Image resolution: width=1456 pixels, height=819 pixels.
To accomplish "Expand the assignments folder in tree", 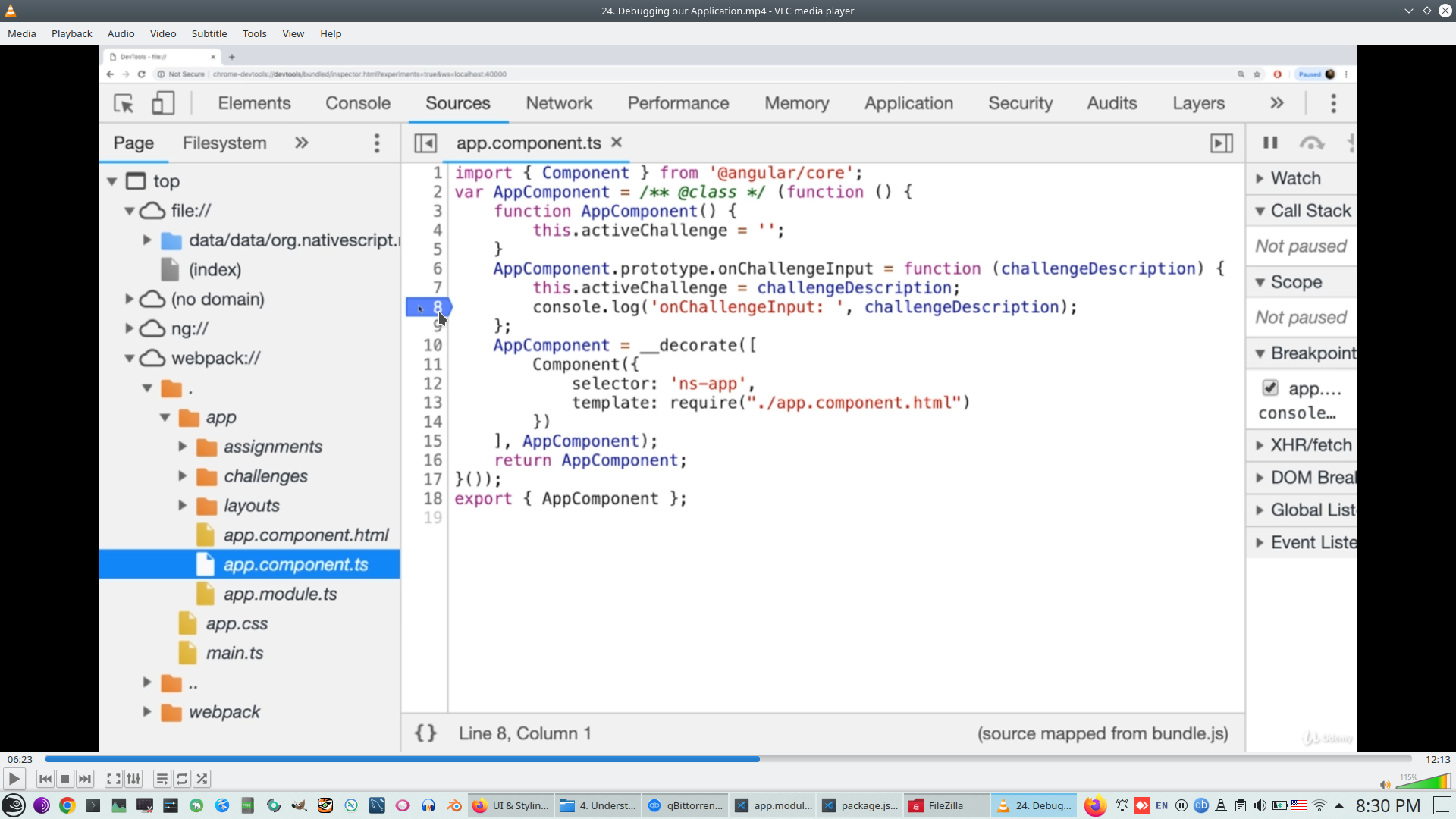I will 183,447.
